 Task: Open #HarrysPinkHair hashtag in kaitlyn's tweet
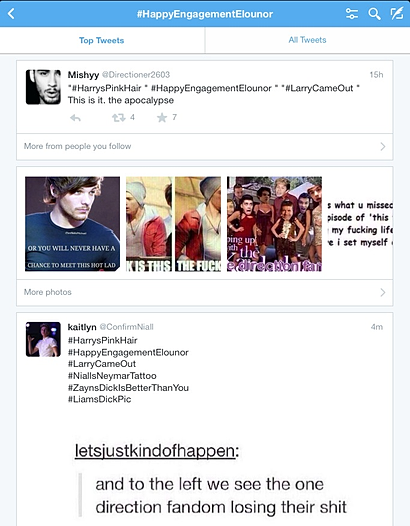click(x=102, y=340)
